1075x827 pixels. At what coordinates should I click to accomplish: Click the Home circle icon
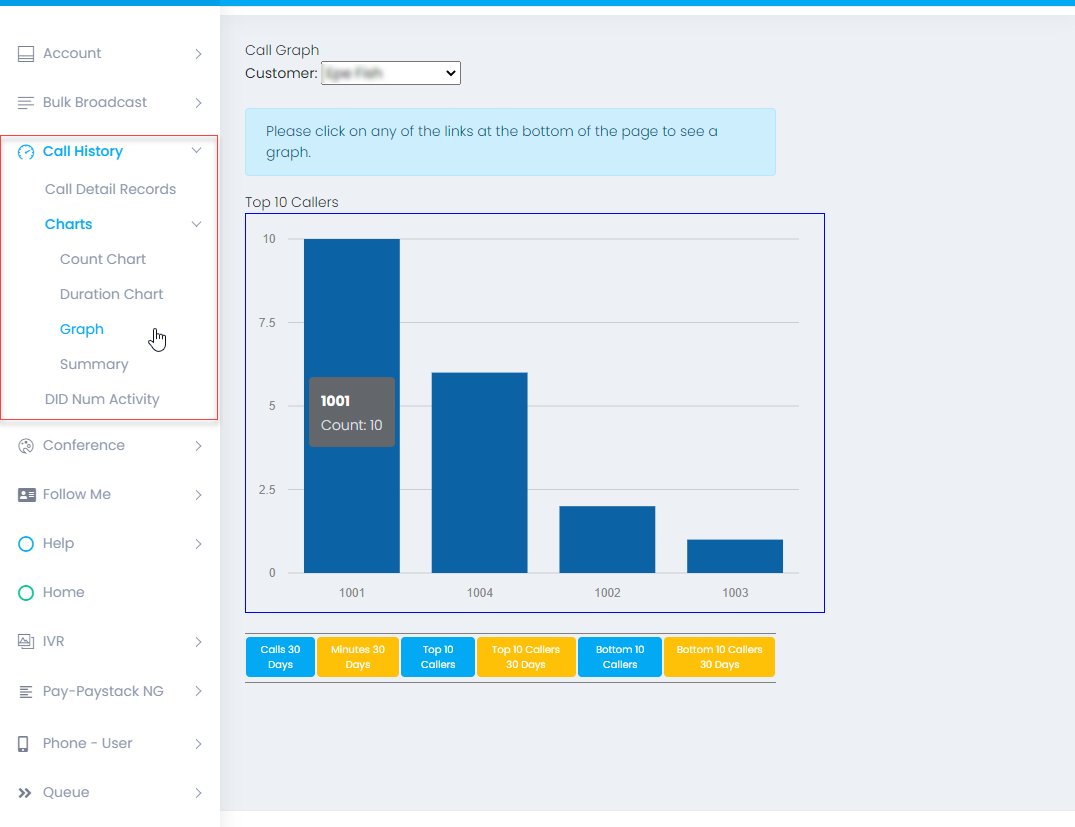tap(25, 592)
